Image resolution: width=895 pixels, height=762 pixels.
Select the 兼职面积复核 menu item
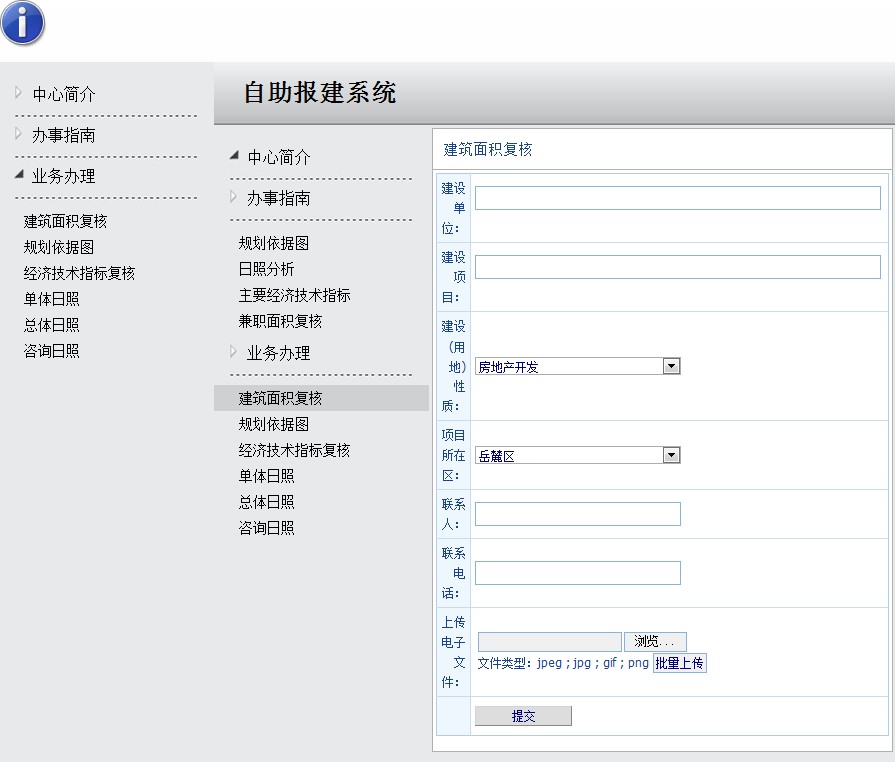280,321
